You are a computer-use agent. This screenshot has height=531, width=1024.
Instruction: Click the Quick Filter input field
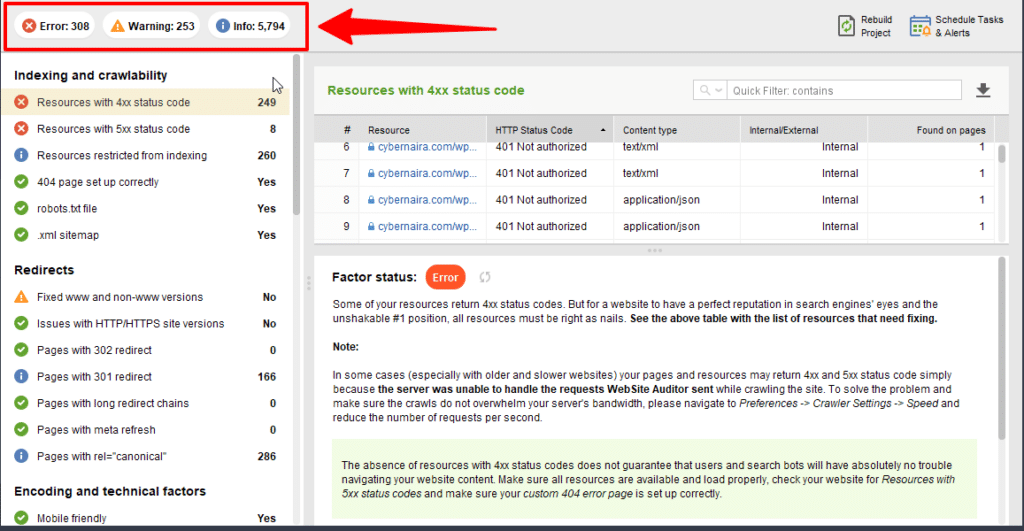[x=845, y=91]
